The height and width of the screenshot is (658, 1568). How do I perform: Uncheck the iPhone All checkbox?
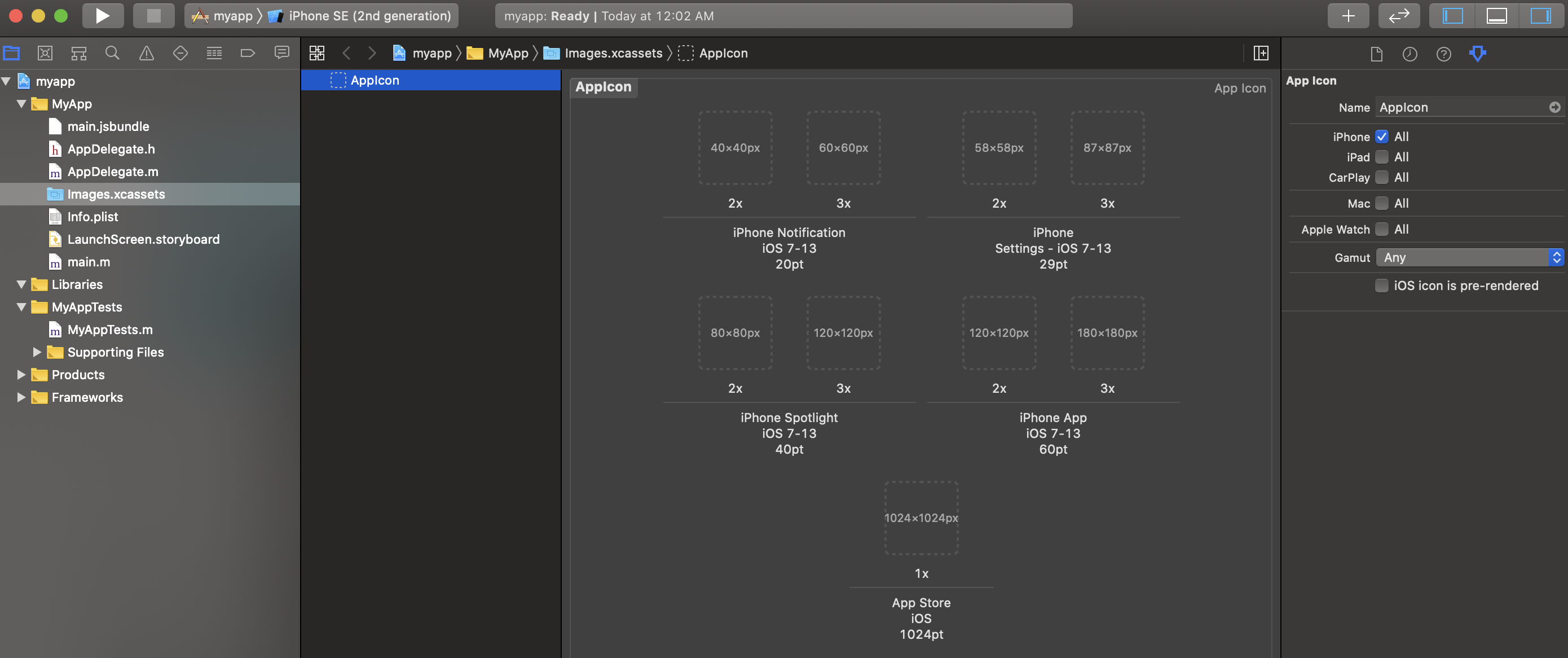point(1382,137)
